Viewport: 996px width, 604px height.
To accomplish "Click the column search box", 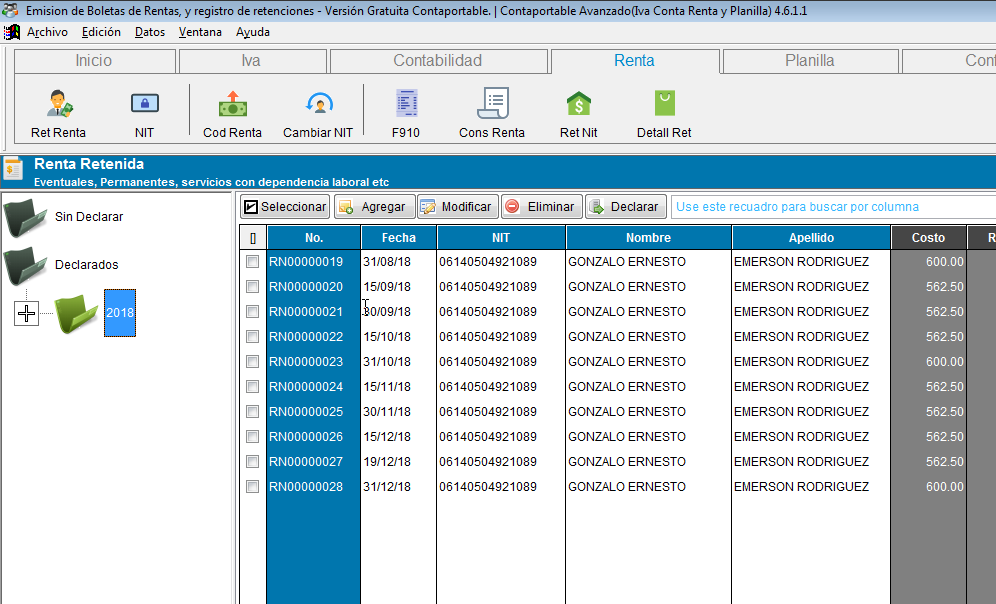I will 830,207.
